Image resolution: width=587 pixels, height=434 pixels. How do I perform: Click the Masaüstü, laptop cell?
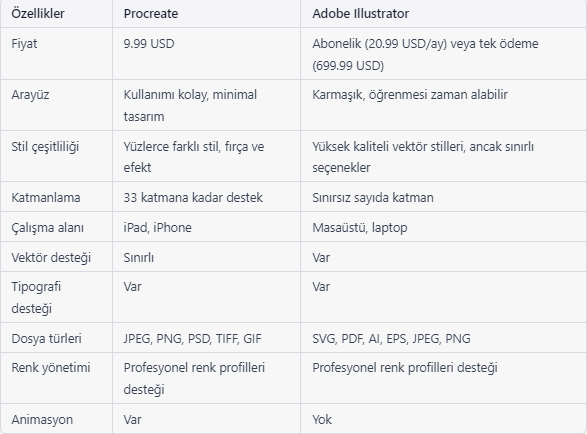tap(359, 228)
